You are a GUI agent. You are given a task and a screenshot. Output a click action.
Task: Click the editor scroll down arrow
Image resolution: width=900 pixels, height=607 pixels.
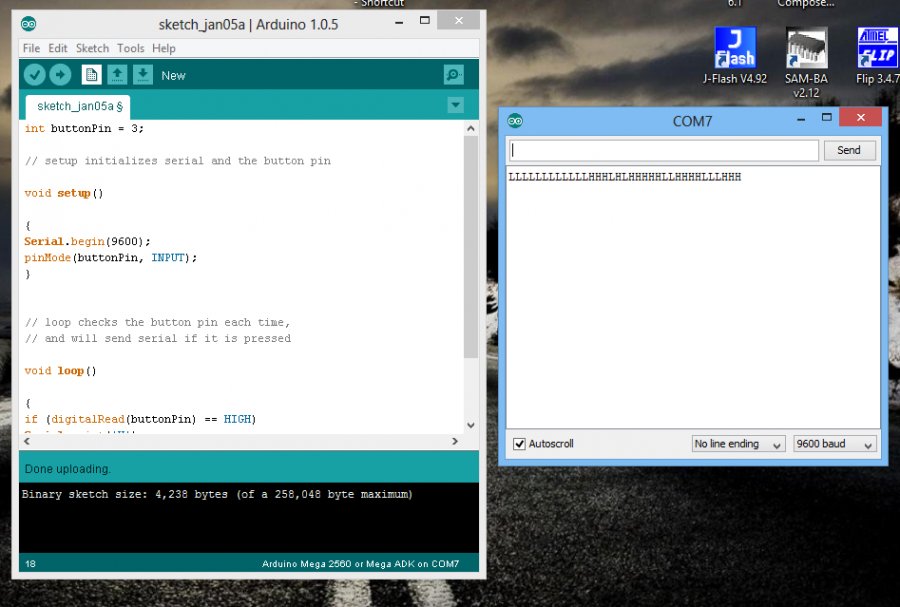[471, 425]
